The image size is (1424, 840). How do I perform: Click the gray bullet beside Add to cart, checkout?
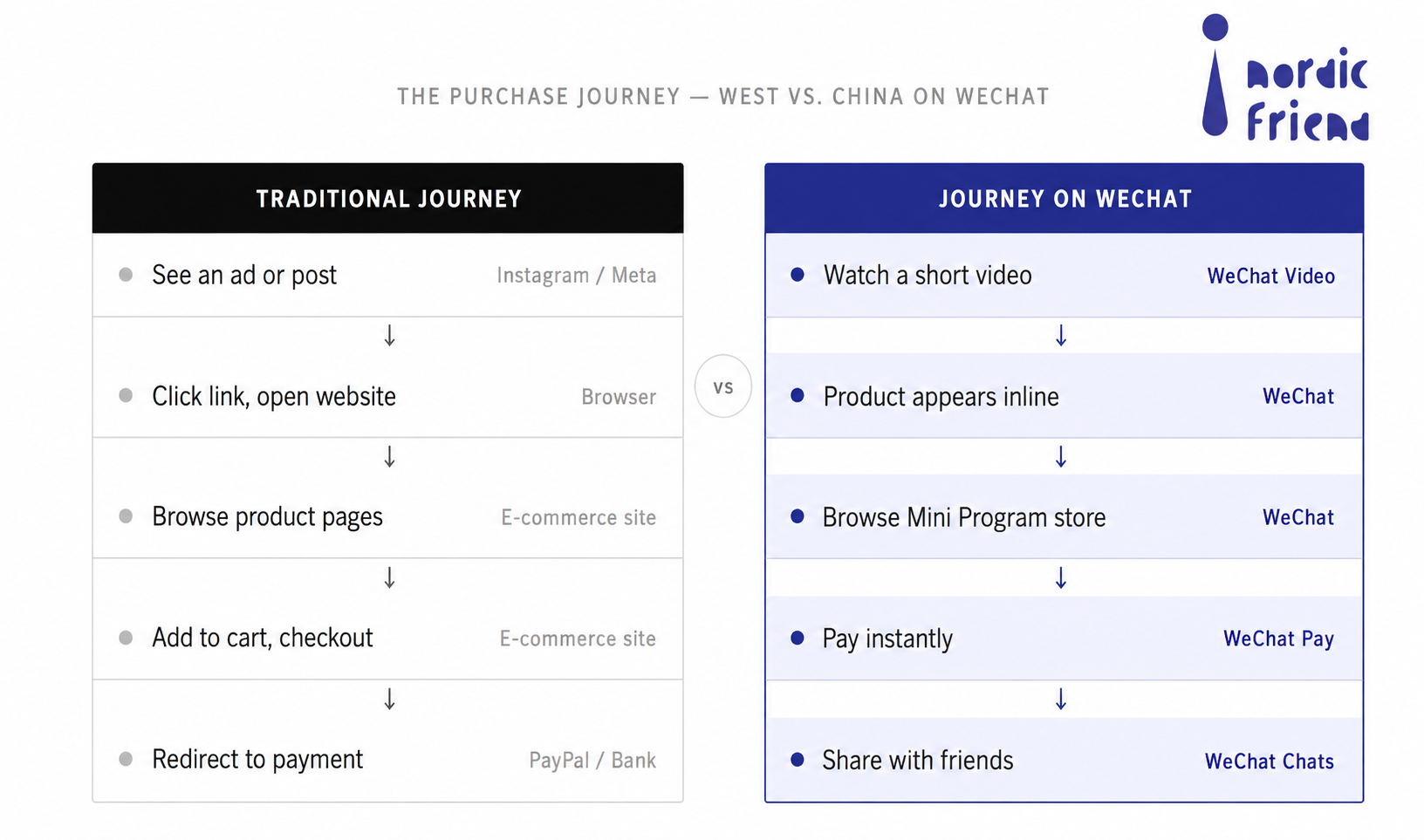(x=126, y=638)
